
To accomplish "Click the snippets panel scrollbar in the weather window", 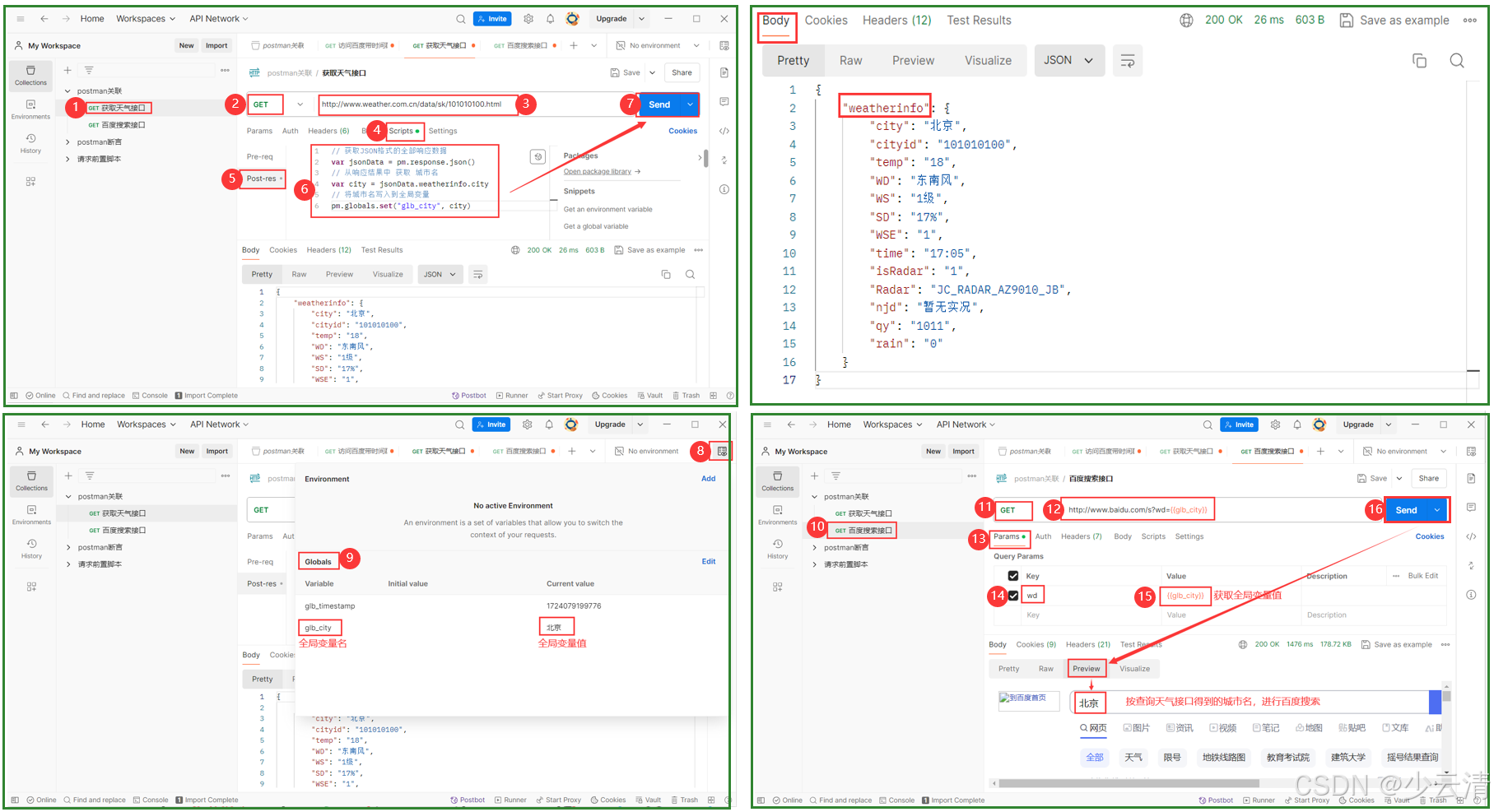I will point(706,158).
